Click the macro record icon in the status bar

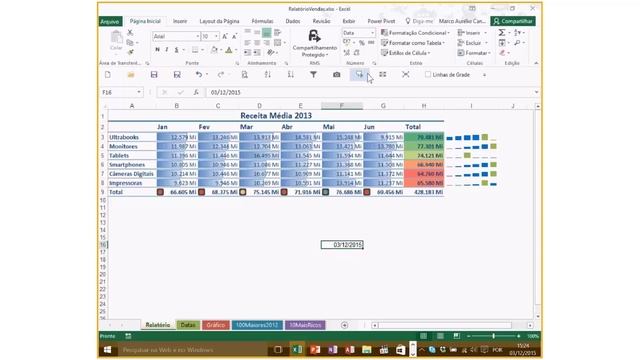(x=128, y=336)
